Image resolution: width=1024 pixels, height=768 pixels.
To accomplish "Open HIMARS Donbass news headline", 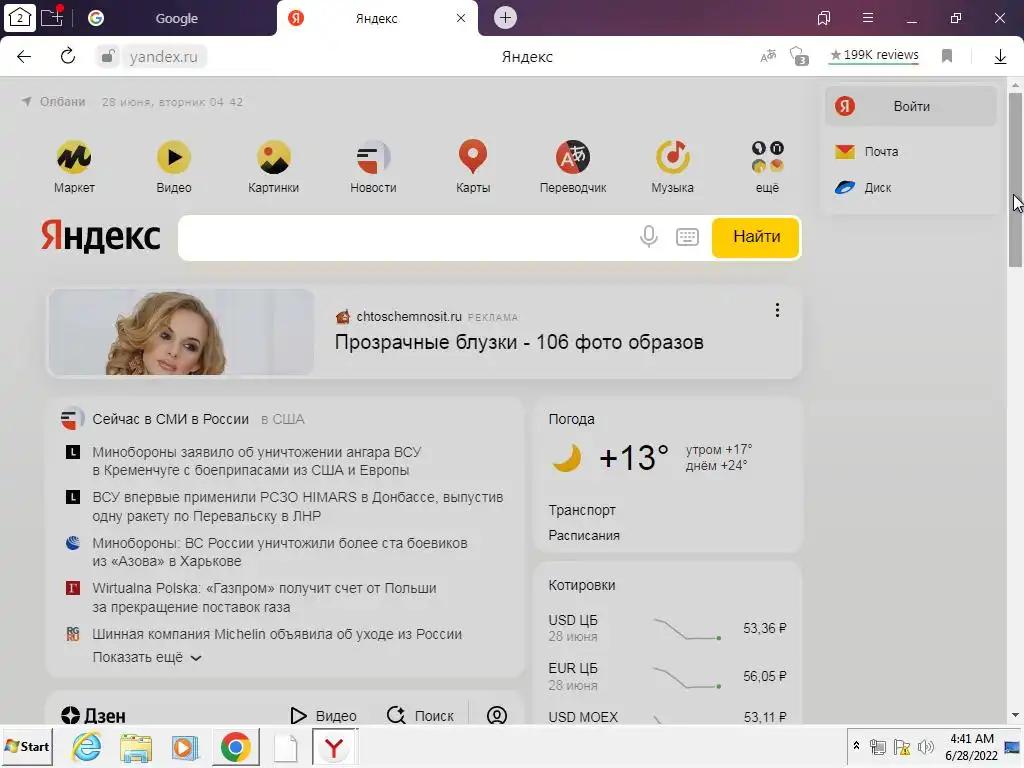I will pyautogui.click(x=298, y=506).
